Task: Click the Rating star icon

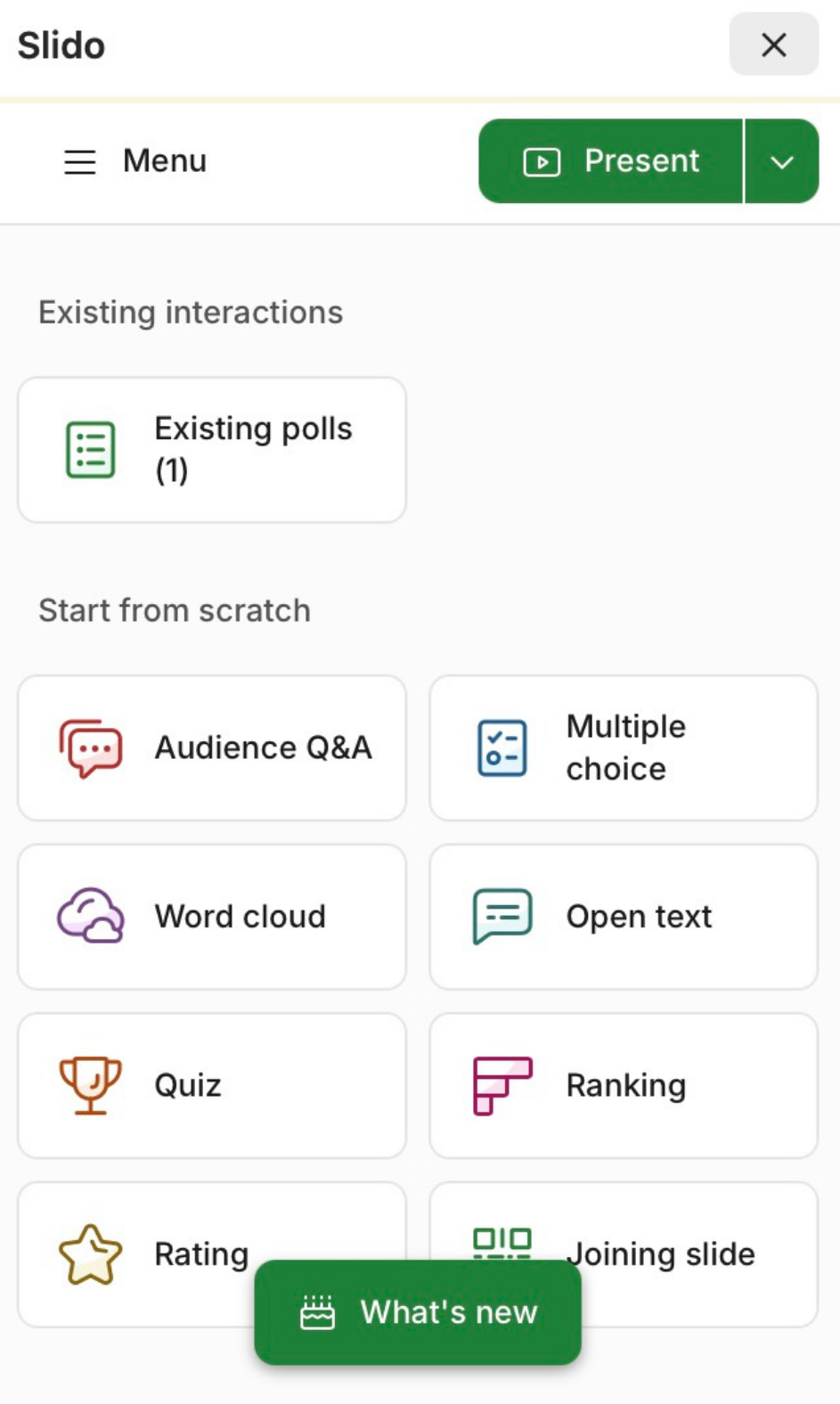Action: pos(90,1253)
